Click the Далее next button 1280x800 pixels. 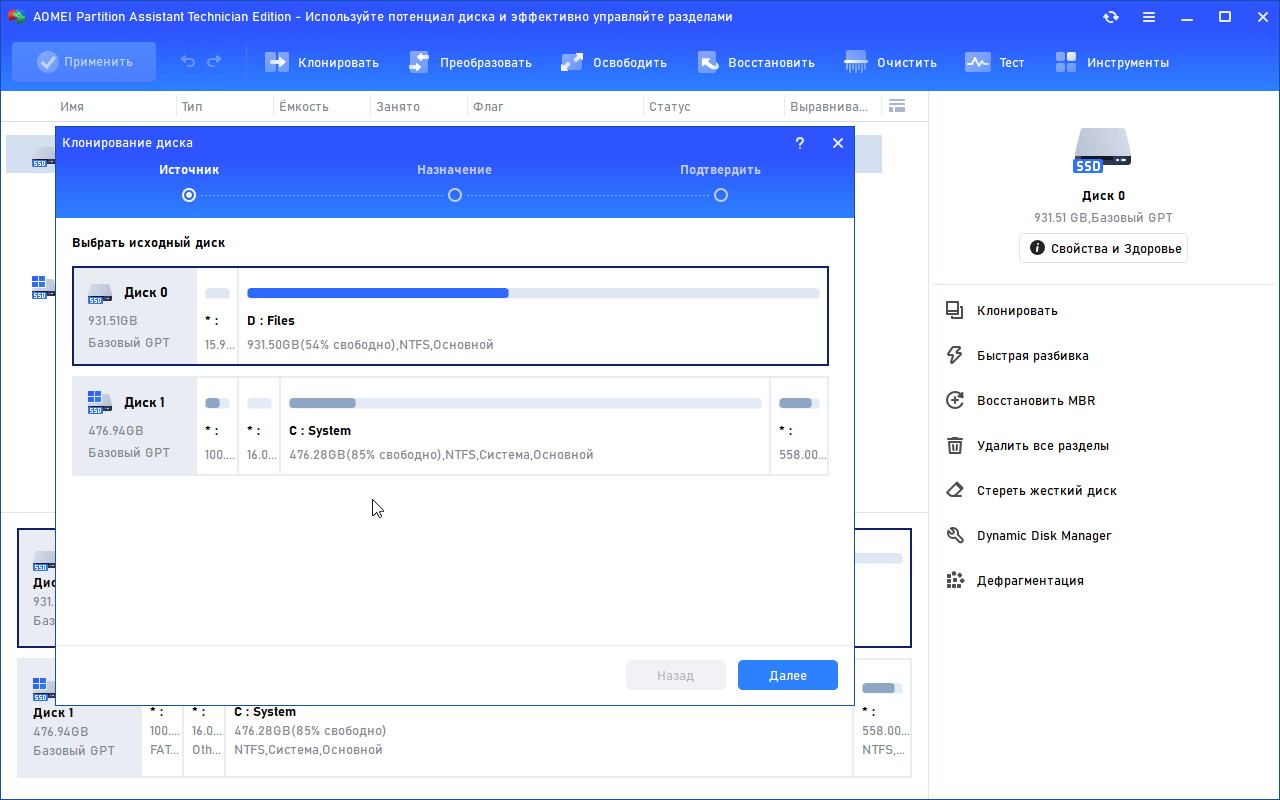coord(788,675)
